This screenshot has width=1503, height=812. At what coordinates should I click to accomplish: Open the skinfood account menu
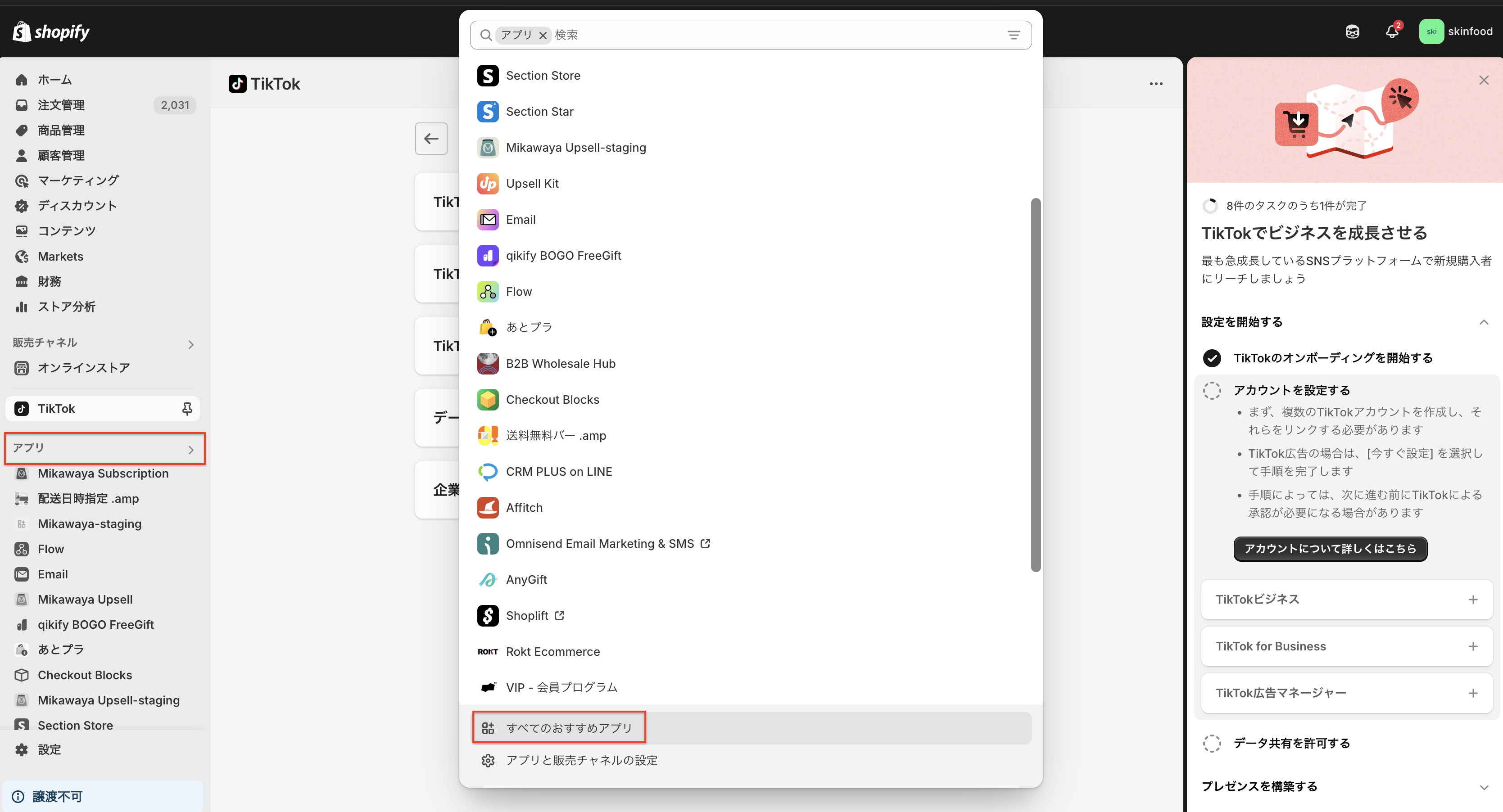point(1456,32)
